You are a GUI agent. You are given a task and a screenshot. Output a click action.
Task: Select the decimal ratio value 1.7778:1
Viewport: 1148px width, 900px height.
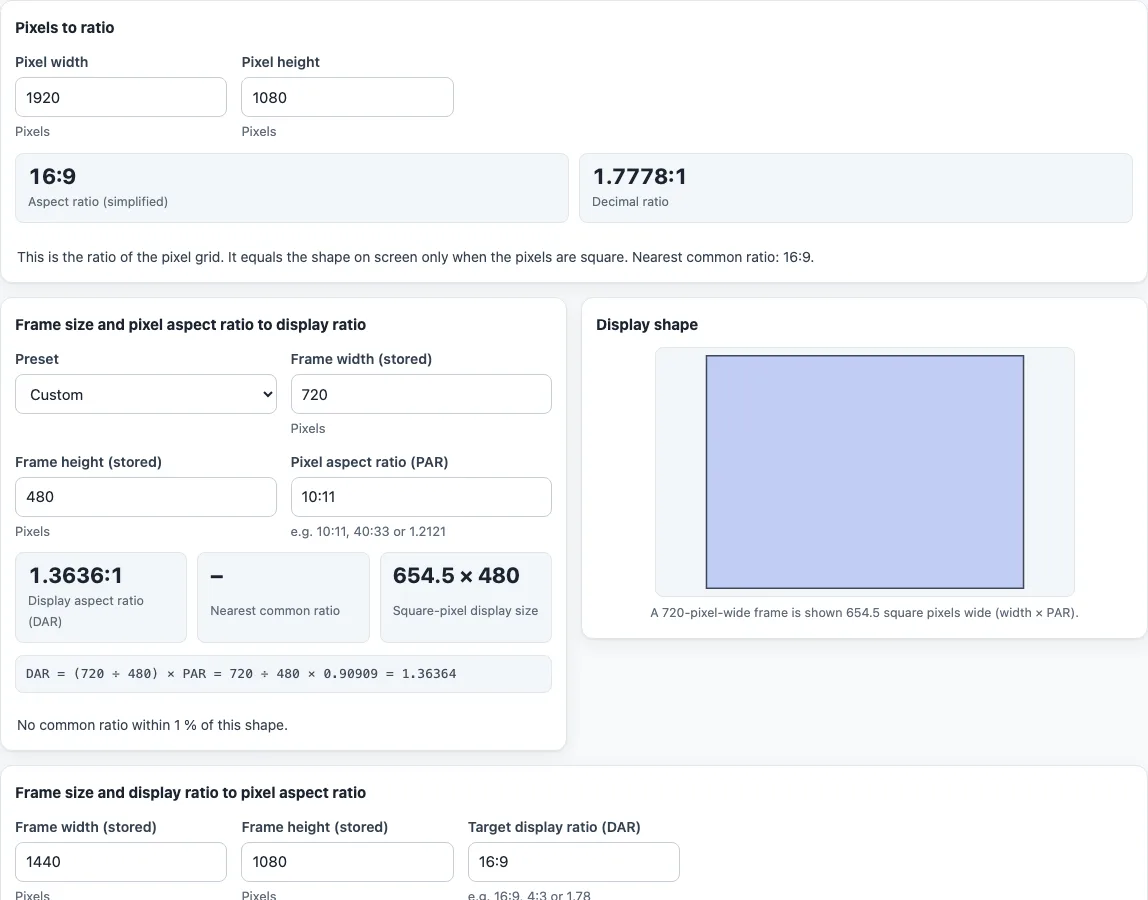tap(639, 176)
